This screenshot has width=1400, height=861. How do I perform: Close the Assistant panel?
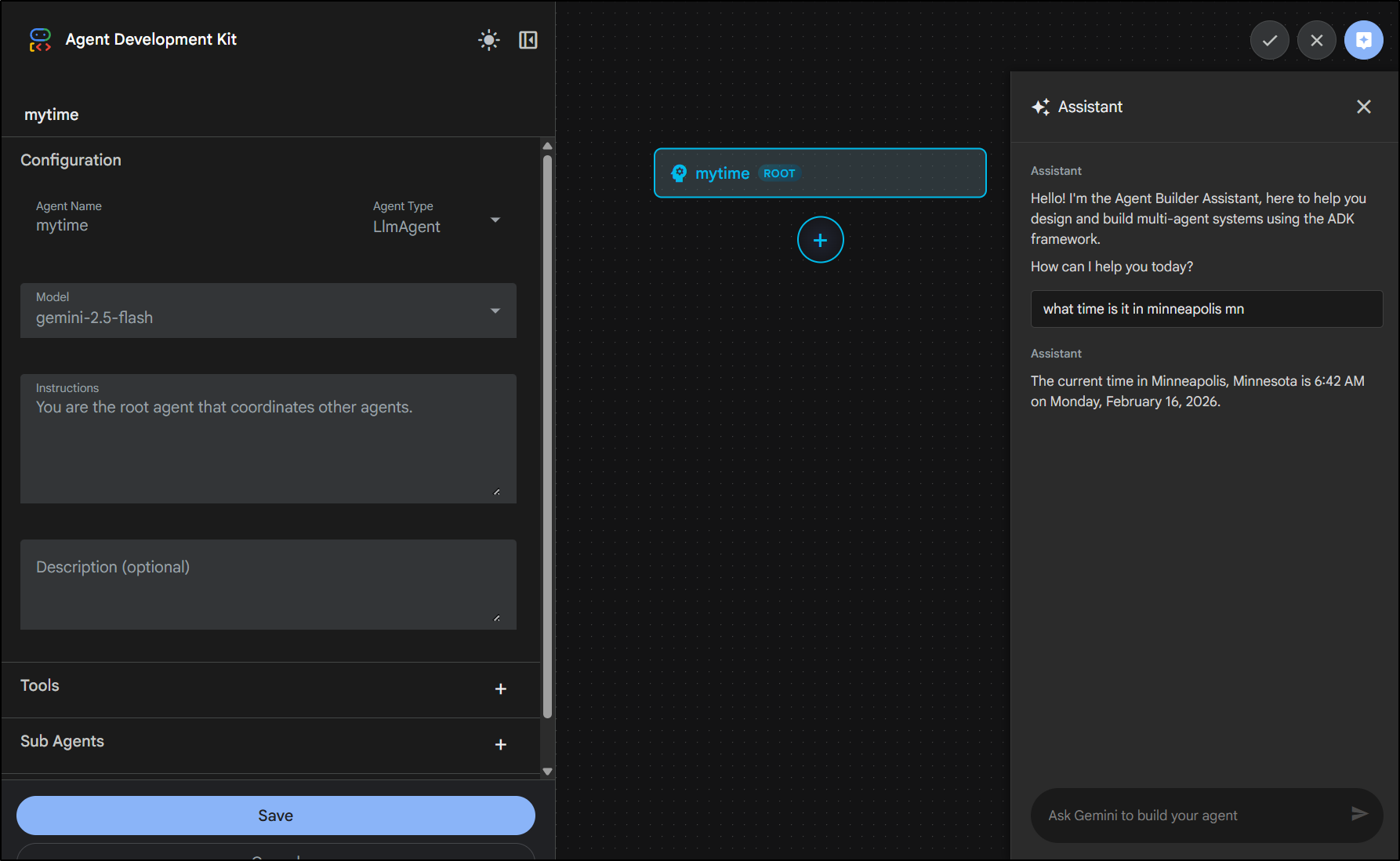(1363, 107)
